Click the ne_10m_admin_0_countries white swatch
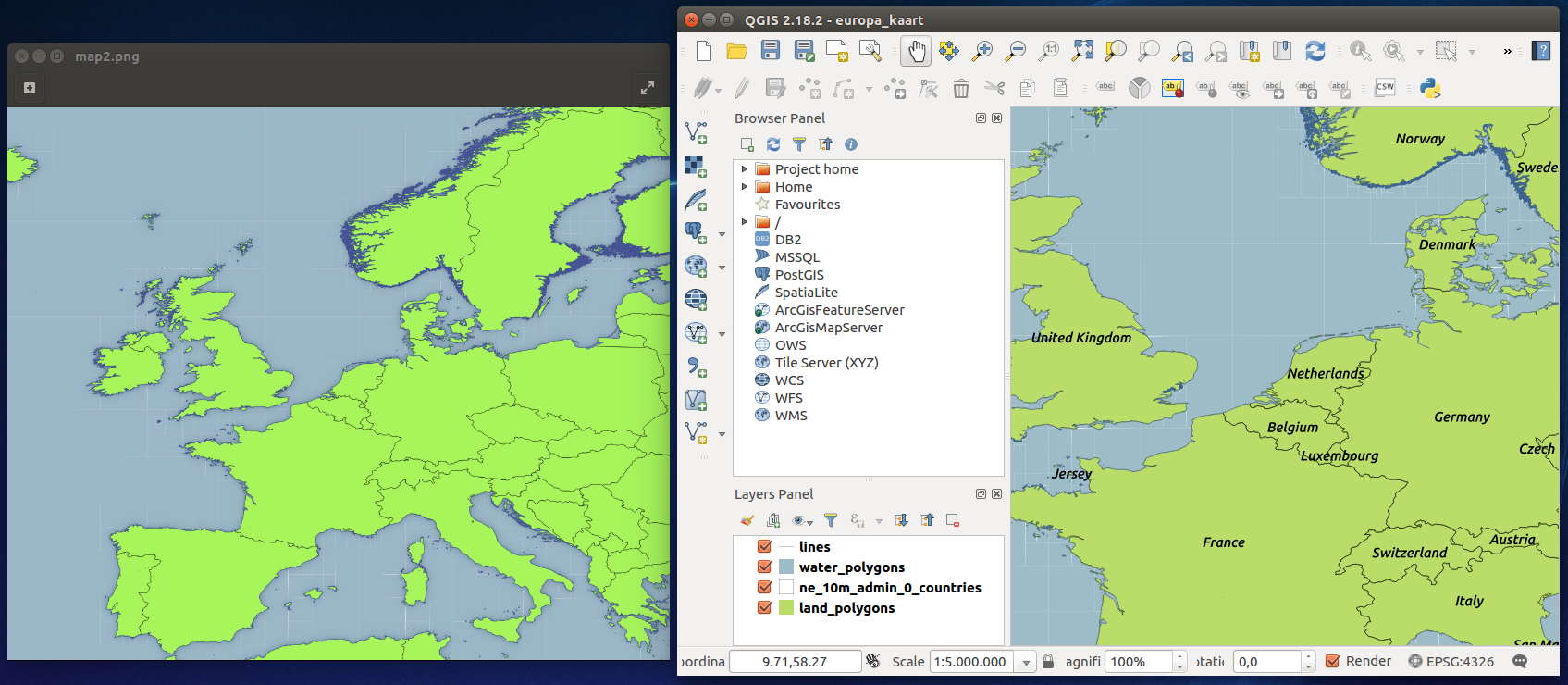The width and height of the screenshot is (1568, 685). pyautogui.click(x=786, y=587)
